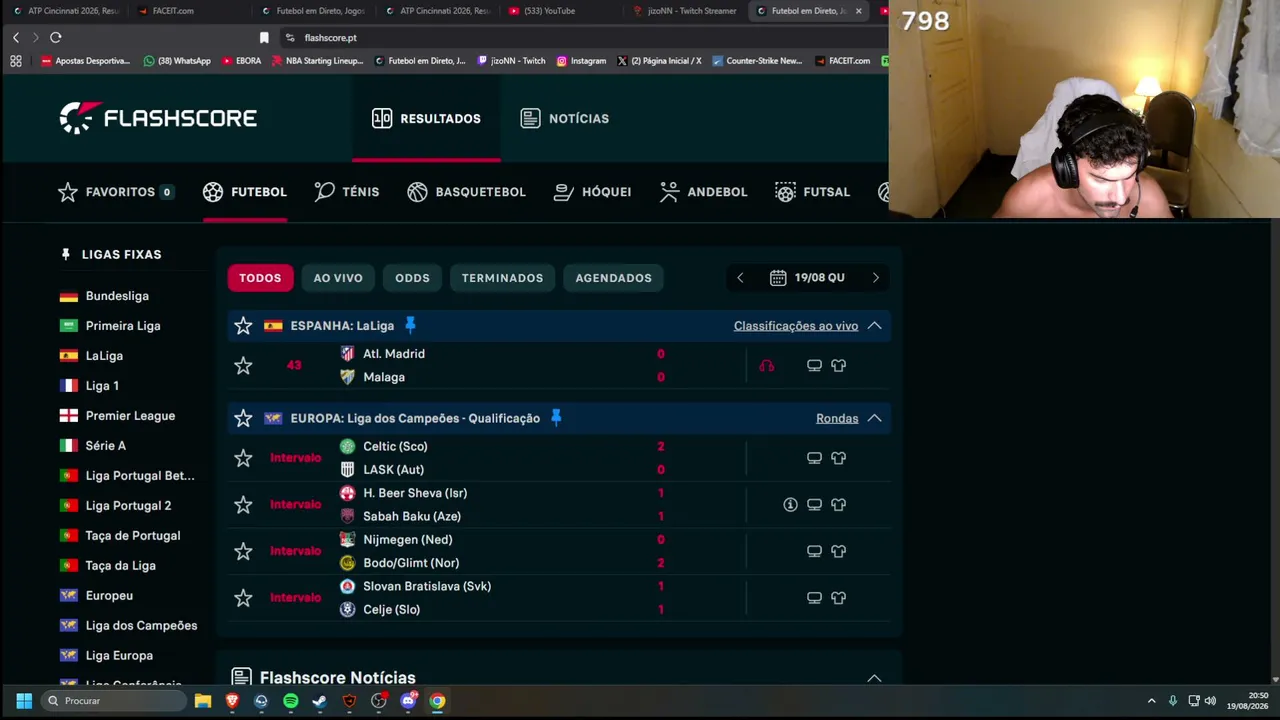
Task: Star the Liga dos Campeões Qualificação header
Action: [243, 419]
